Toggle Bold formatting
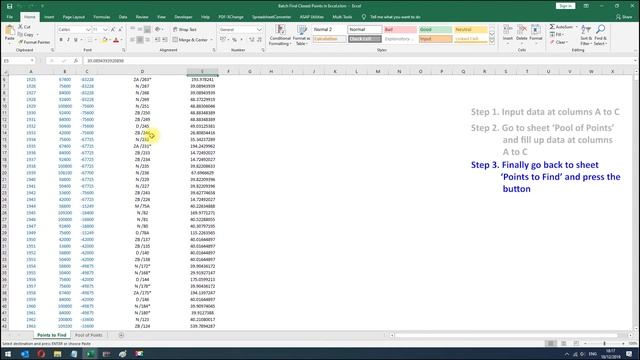 coord(61,40)
